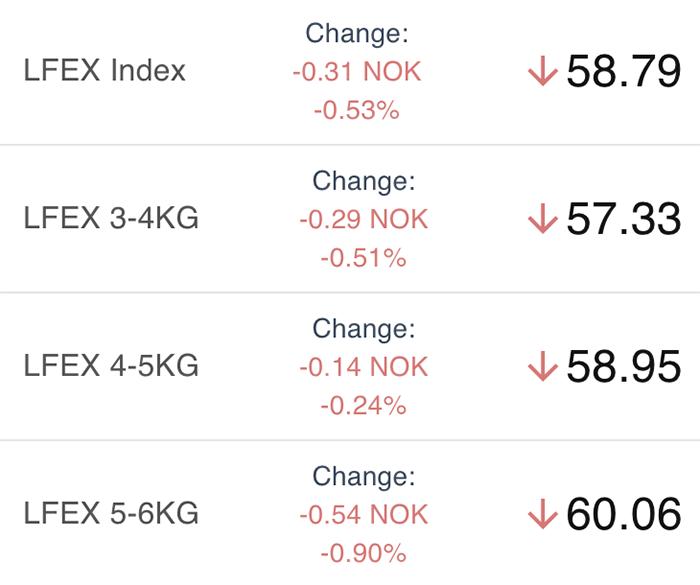Open the LFEX Index row
The width and height of the screenshot is (700, 585).
[x=105, y=72]
